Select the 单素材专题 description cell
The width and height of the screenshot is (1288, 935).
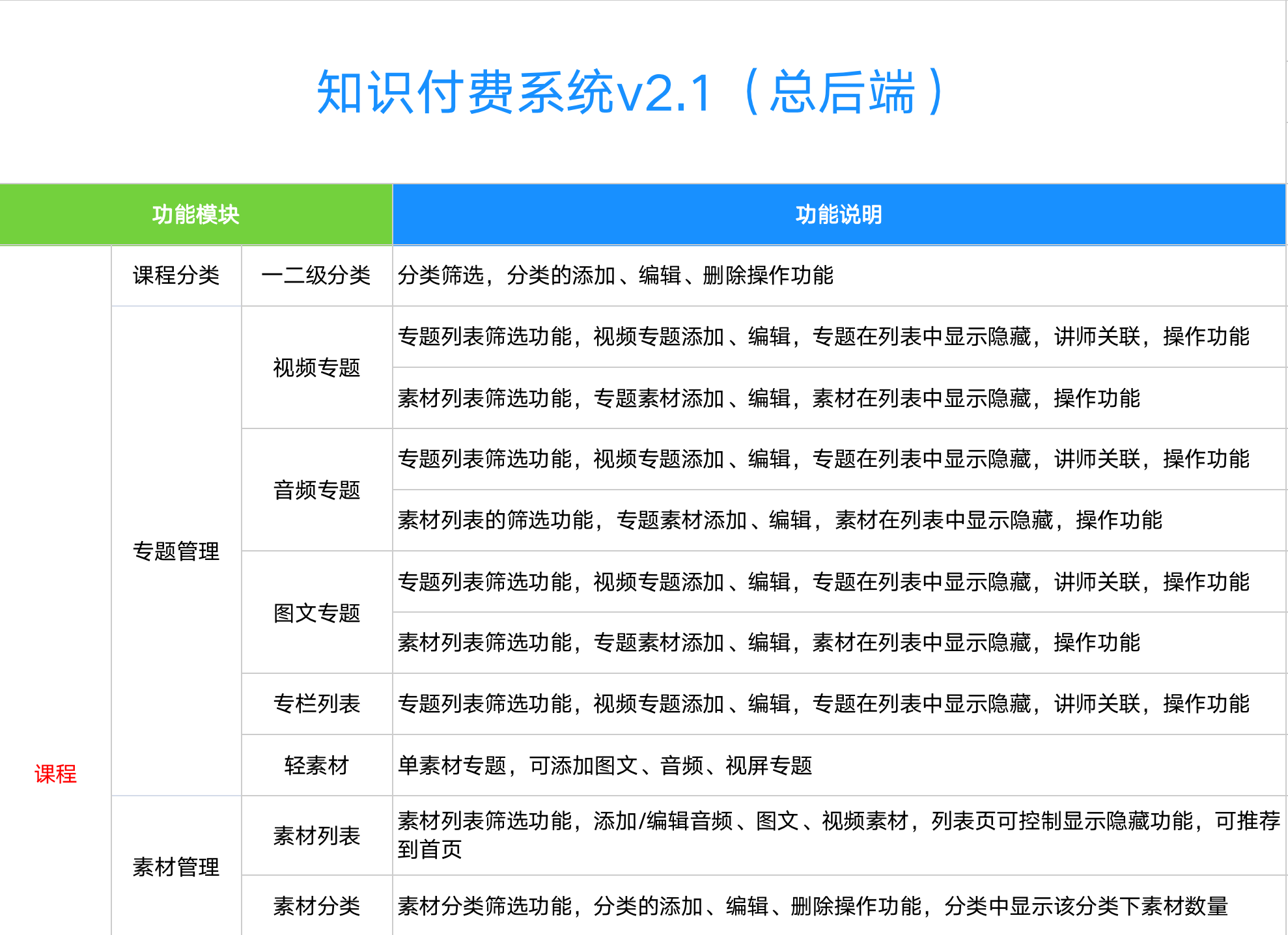[x=604, y=765]
